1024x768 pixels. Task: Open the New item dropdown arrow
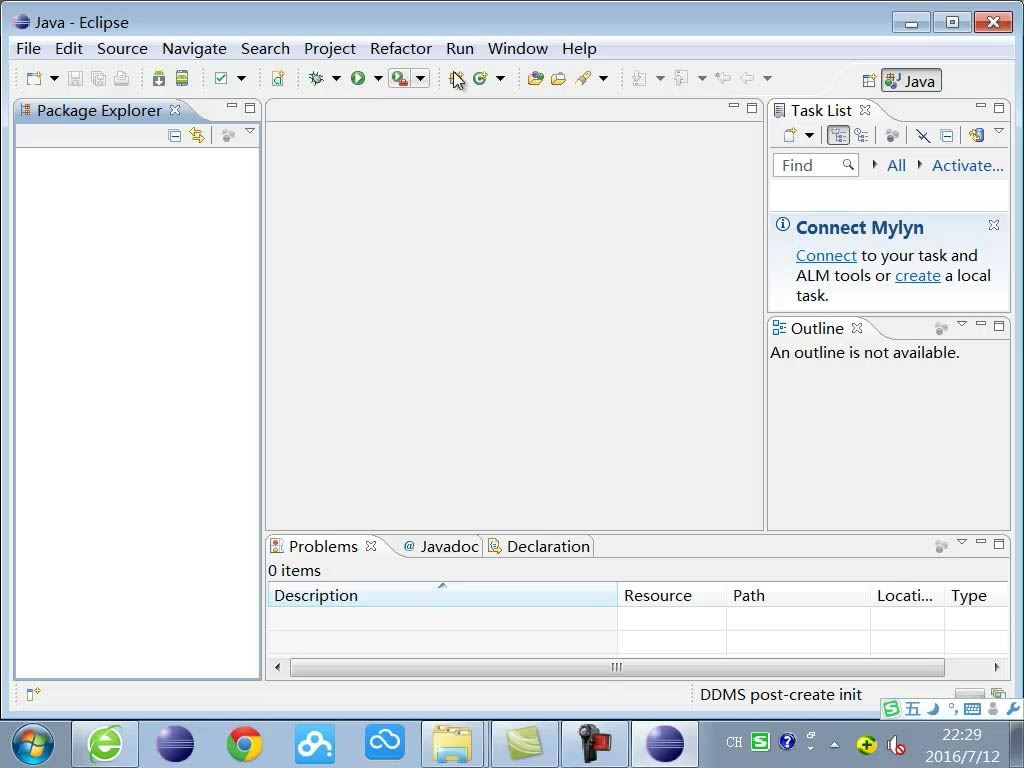click(x=54, y=78)
